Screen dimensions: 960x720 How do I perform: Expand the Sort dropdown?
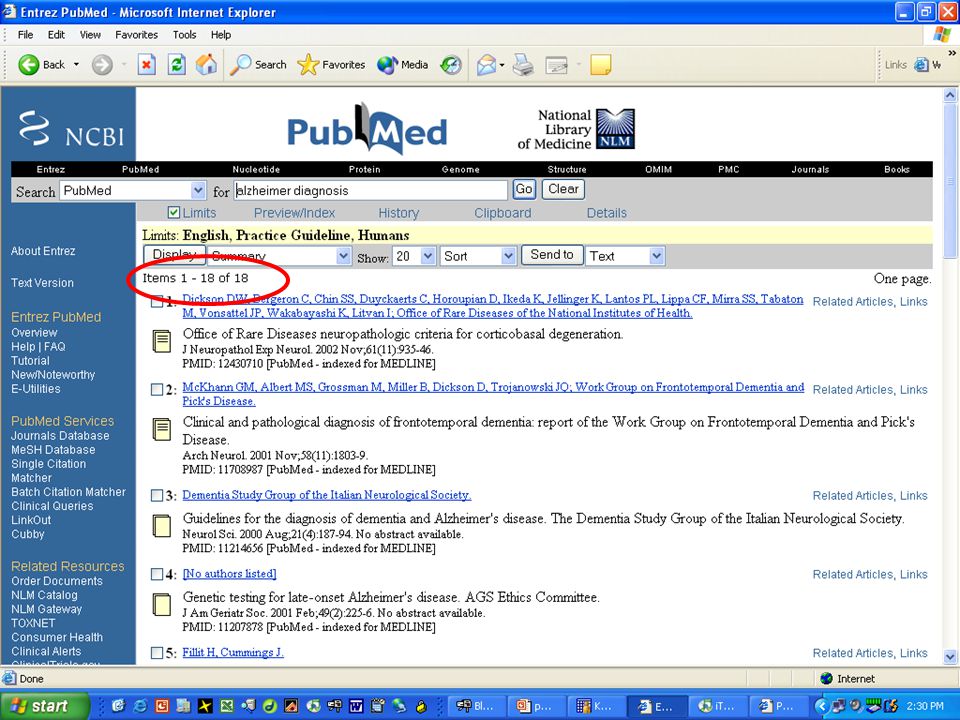[x=478, y=256]
